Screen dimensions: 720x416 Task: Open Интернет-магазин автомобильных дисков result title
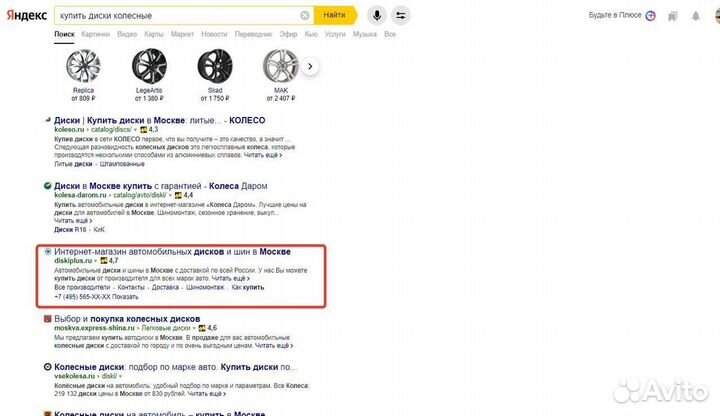point(172,252)
